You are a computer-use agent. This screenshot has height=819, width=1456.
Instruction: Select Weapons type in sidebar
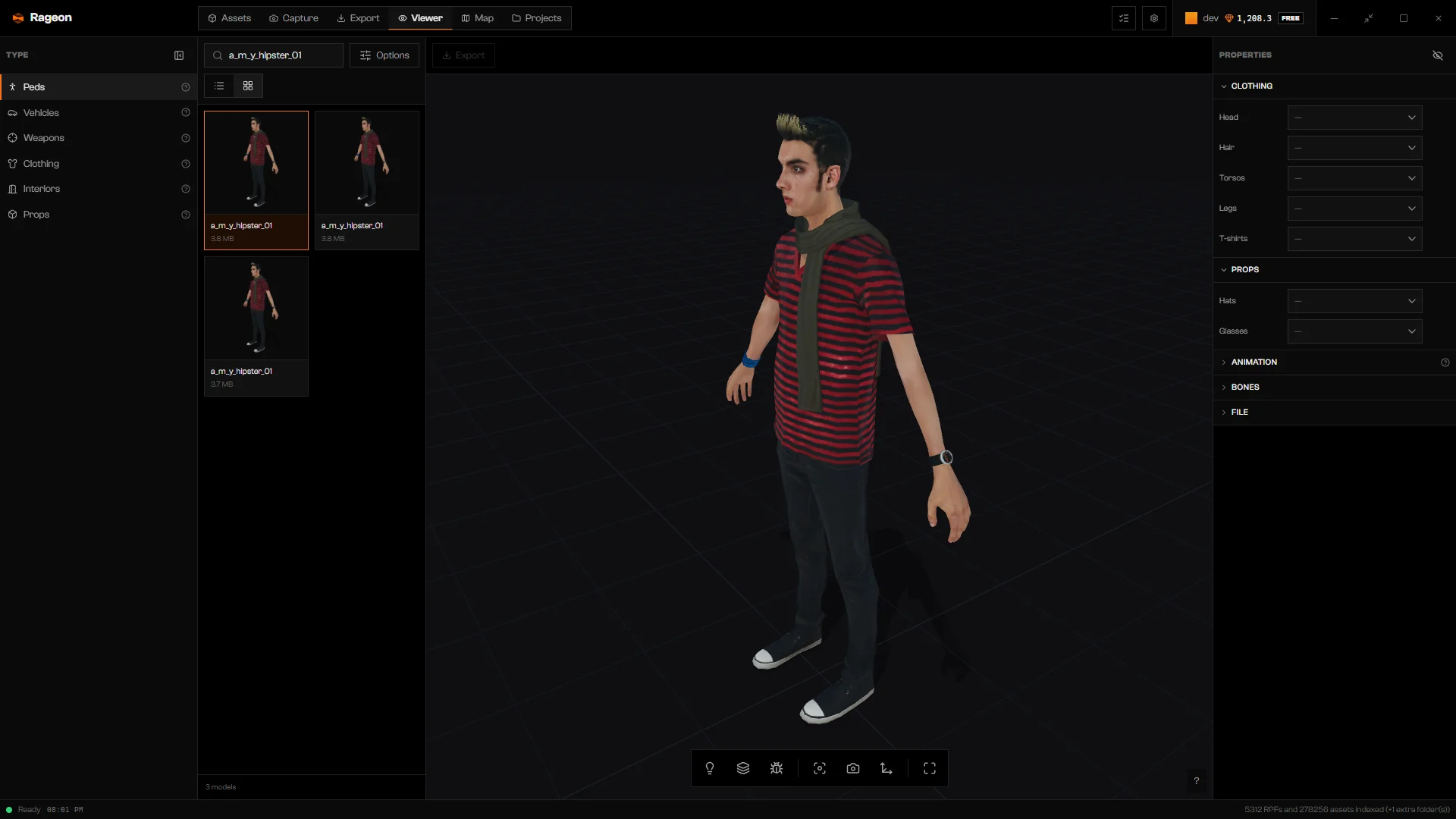[99, 138]
